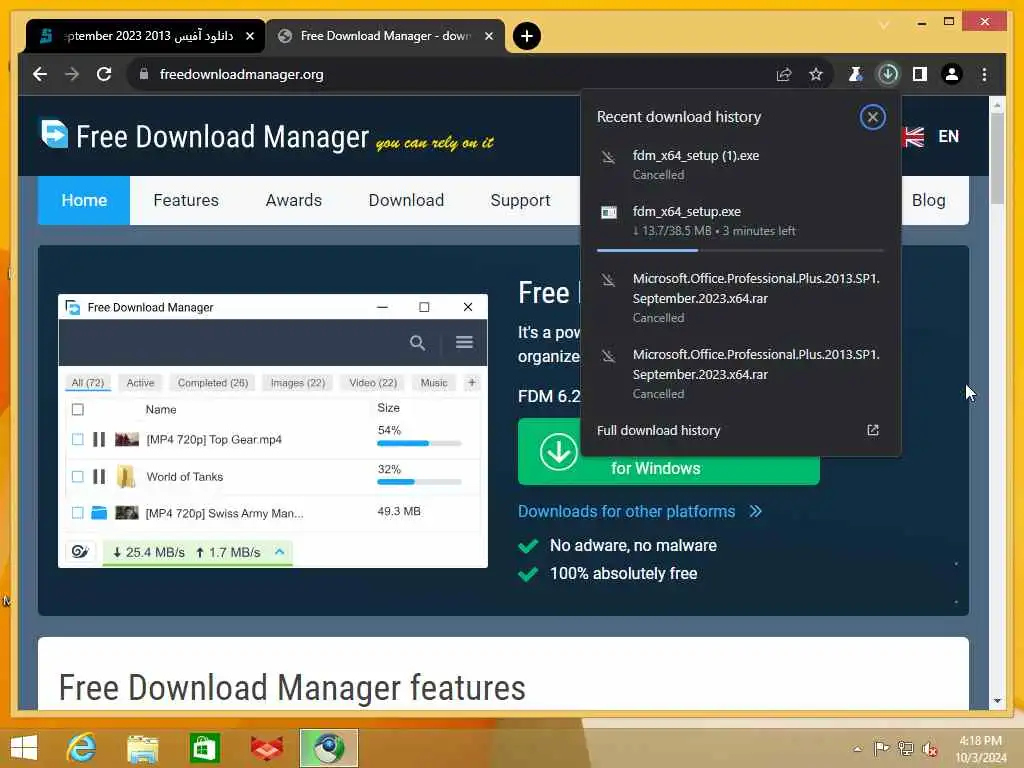
Task: Select the cancelled fdm_x64_setup (1).exe entry
Action: click(x=741, y=165)
